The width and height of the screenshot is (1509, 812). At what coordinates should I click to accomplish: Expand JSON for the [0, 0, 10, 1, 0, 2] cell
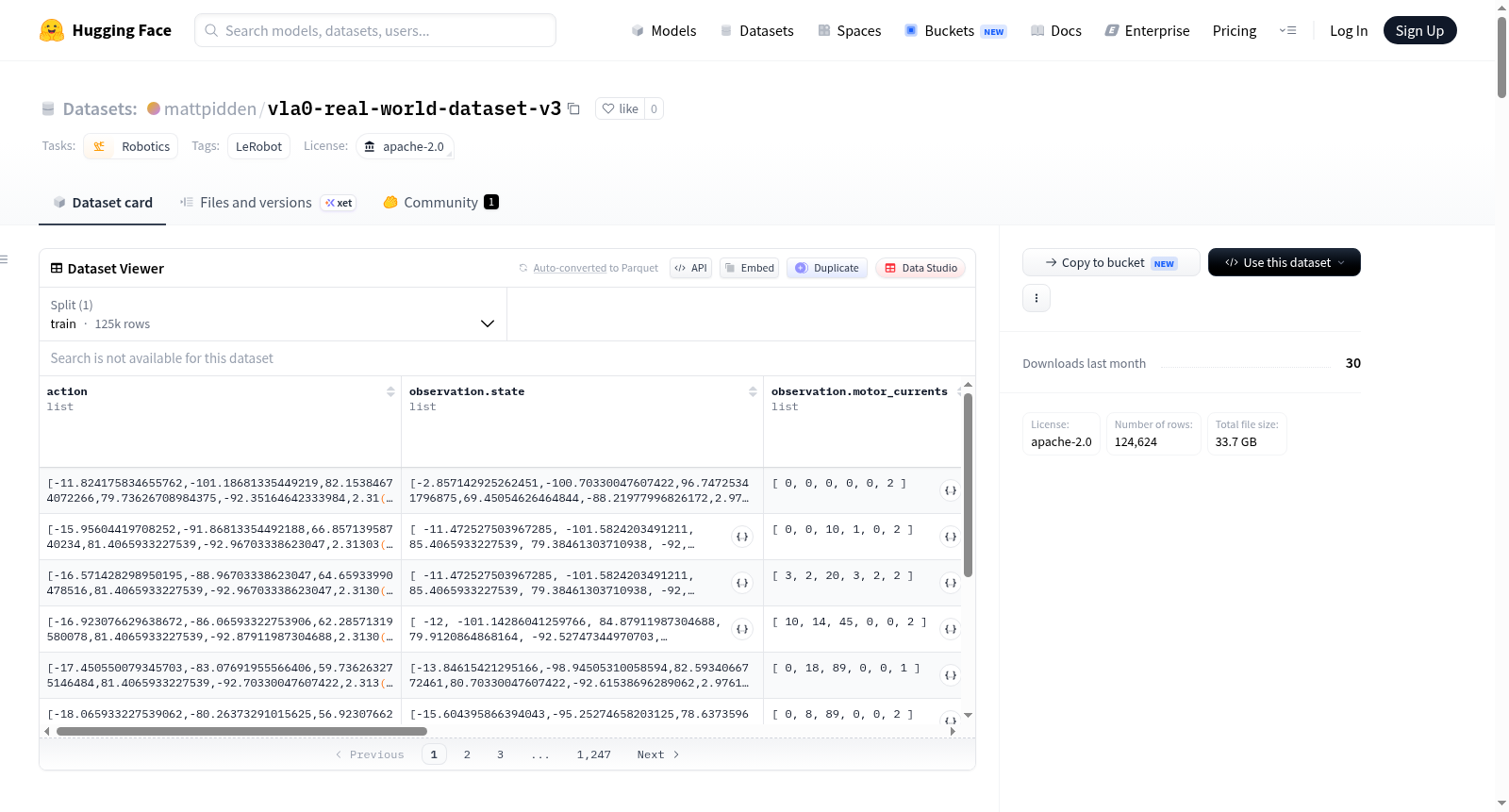point(951,537)
